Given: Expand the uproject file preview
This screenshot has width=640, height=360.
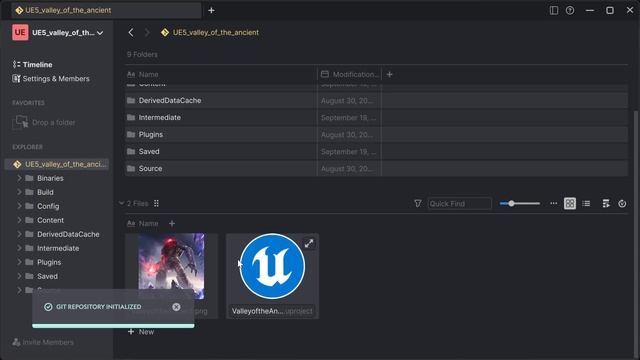Looking at the screenshot, I should [309, 244].
